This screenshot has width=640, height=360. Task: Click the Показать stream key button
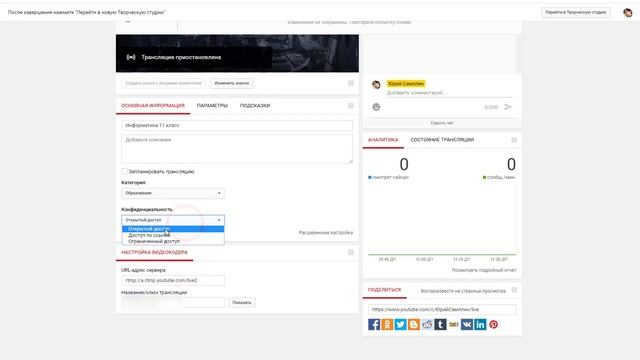pos(242,302)
